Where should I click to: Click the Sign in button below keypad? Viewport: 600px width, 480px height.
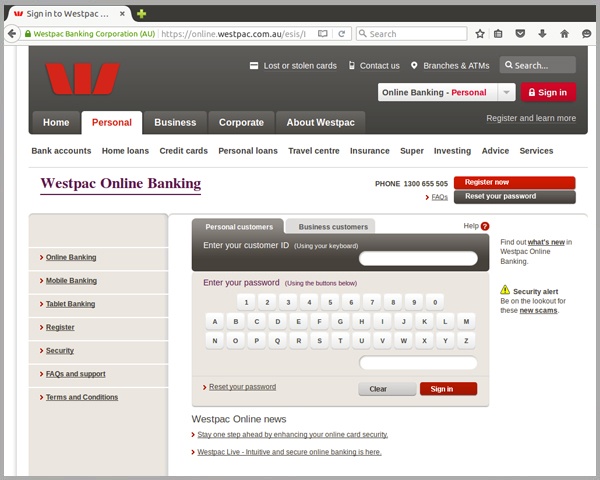click(448, 389)
